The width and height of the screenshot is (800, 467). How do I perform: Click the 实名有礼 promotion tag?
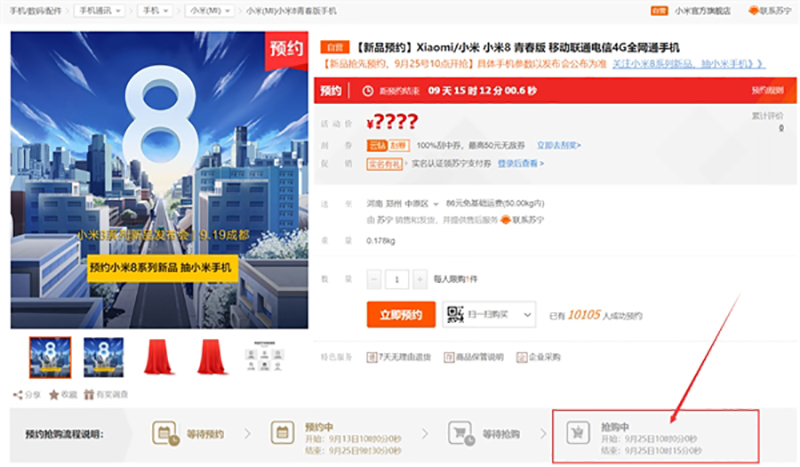pyautogui.click(x=384, y=164)
